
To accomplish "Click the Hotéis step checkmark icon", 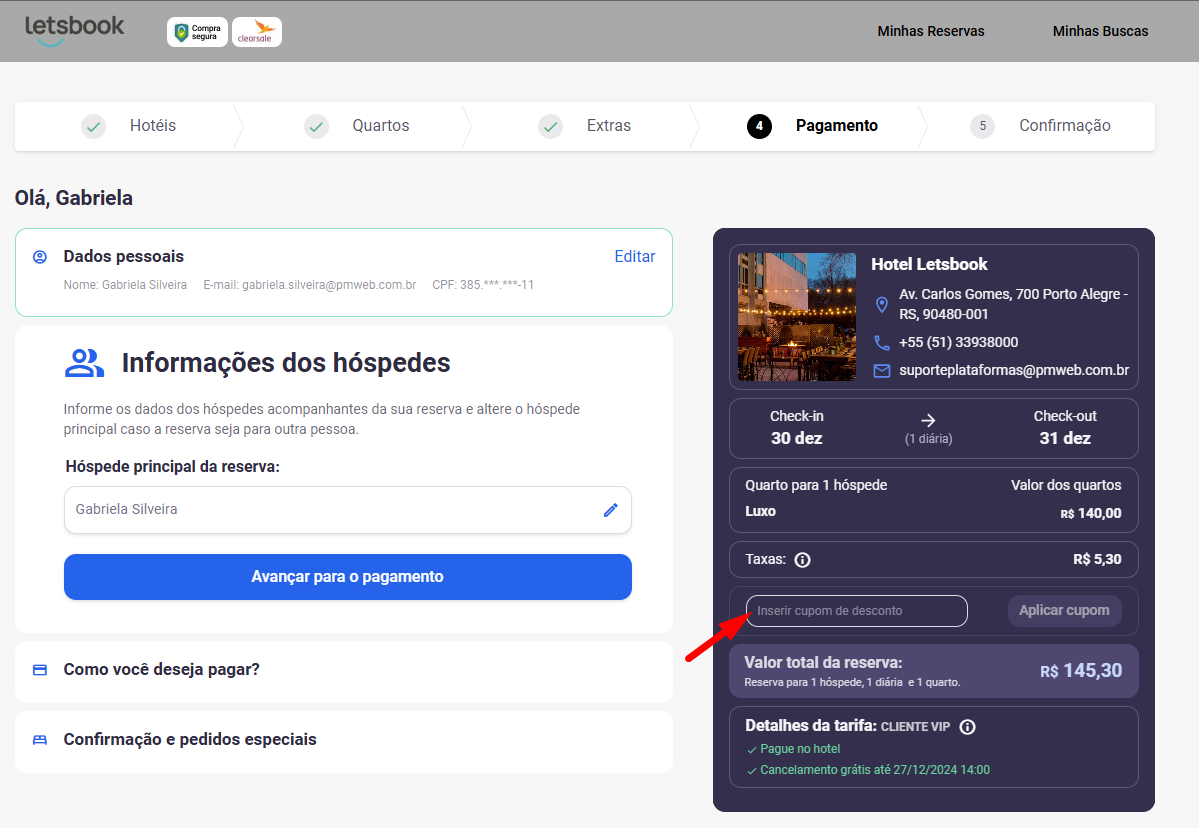I will (94, 126).
